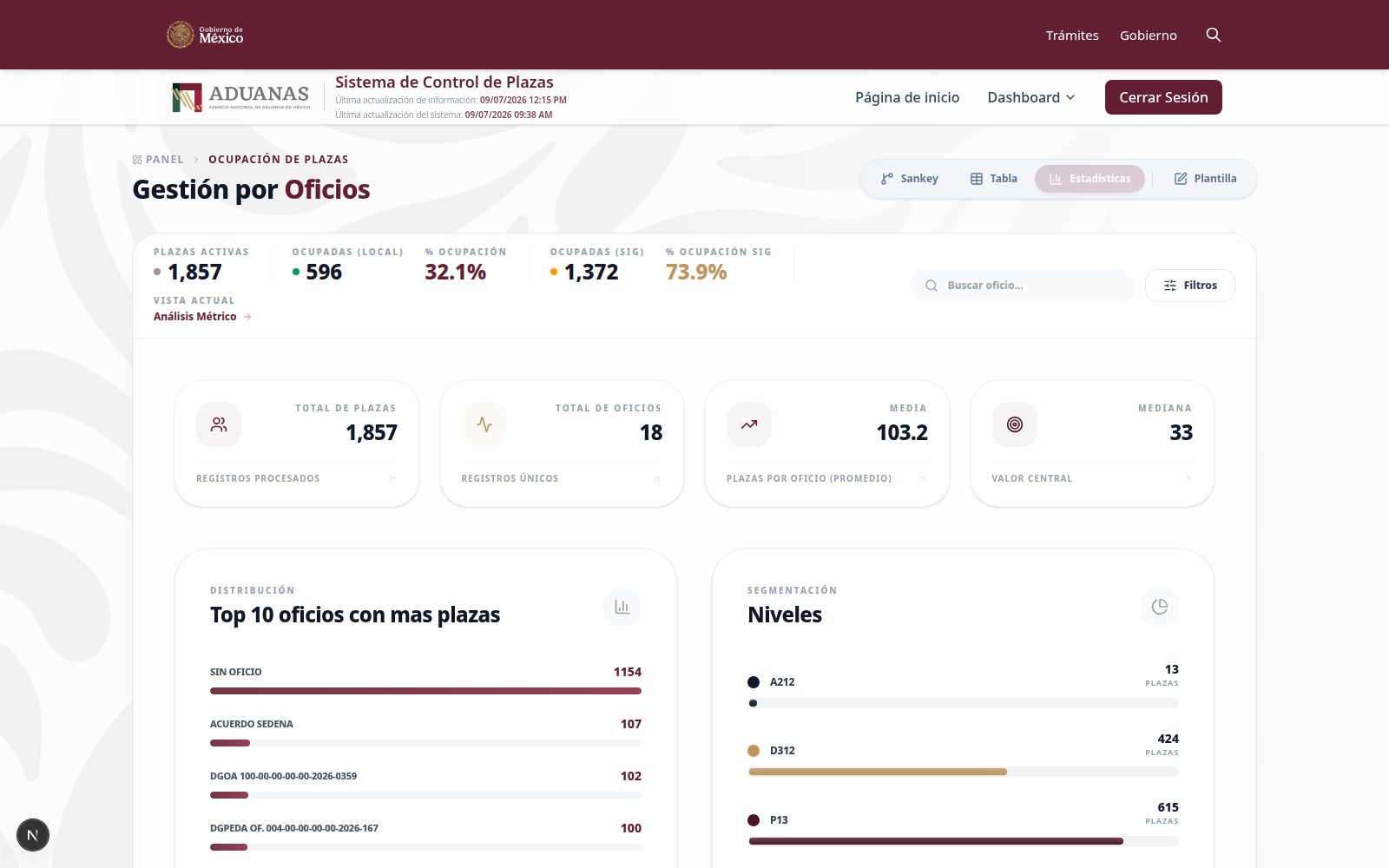Select the Estadísticas view tab
The width and height of the screenshot is (1389, 868).
(x=1089, y=179)
